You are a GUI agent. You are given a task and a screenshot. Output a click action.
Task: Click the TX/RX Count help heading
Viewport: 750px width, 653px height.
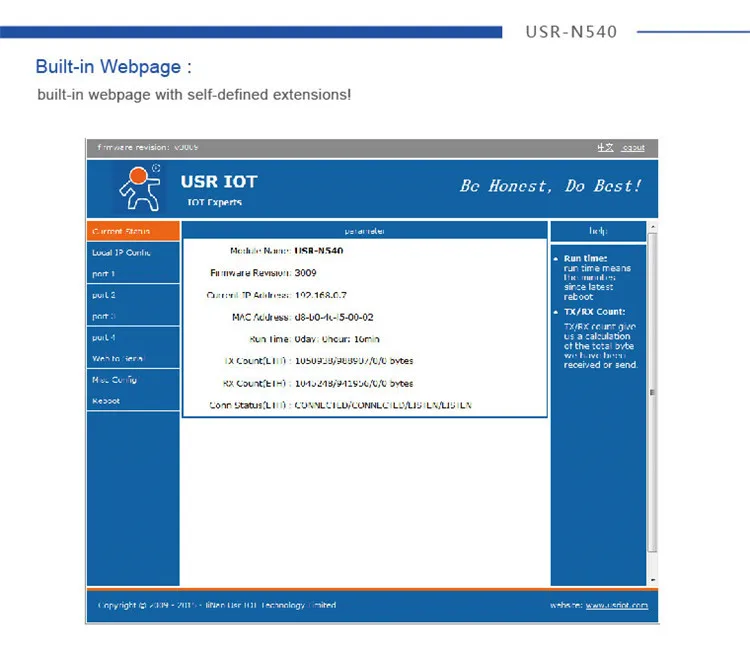[x=594, y=312]
